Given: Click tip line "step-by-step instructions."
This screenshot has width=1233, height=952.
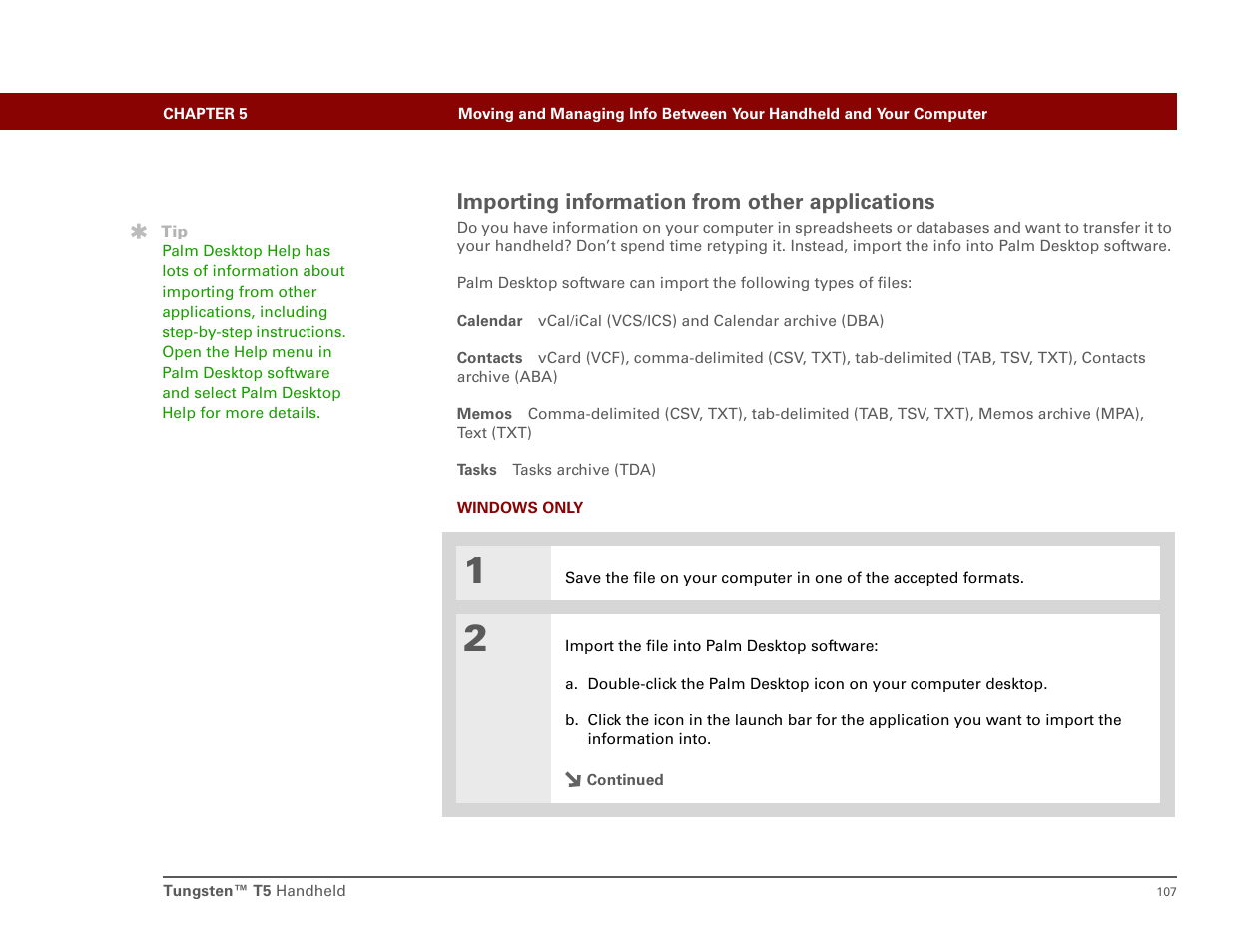Looking at the screenshot, I should (x=254, y=332).
